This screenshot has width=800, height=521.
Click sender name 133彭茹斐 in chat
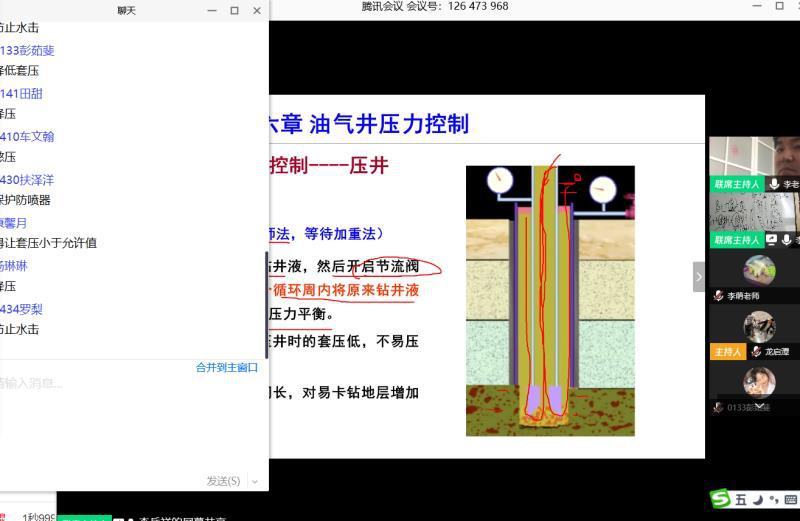[28, 50]
